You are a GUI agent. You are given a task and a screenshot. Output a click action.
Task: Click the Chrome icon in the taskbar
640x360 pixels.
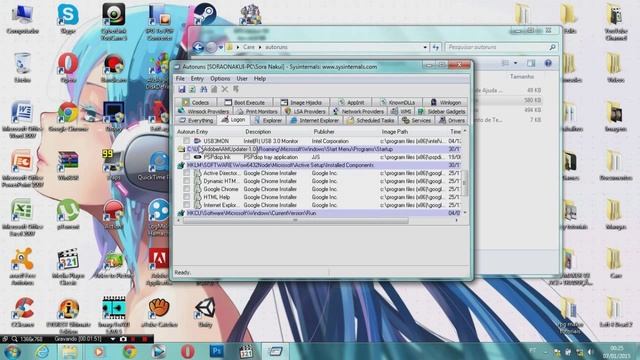[130, 351]
